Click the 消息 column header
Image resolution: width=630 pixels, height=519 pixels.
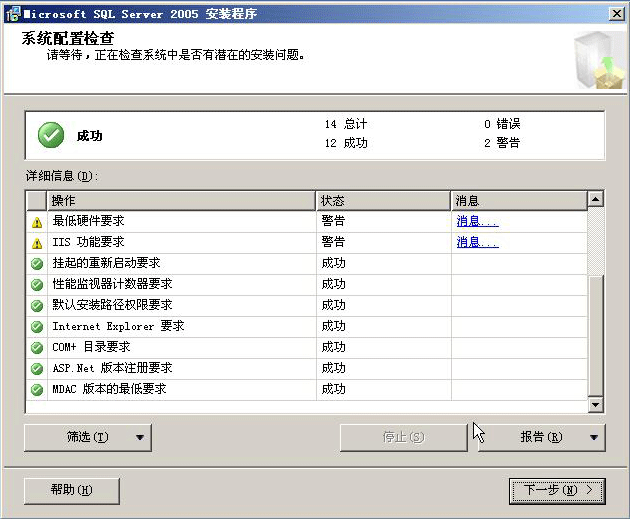click(518, 201)
